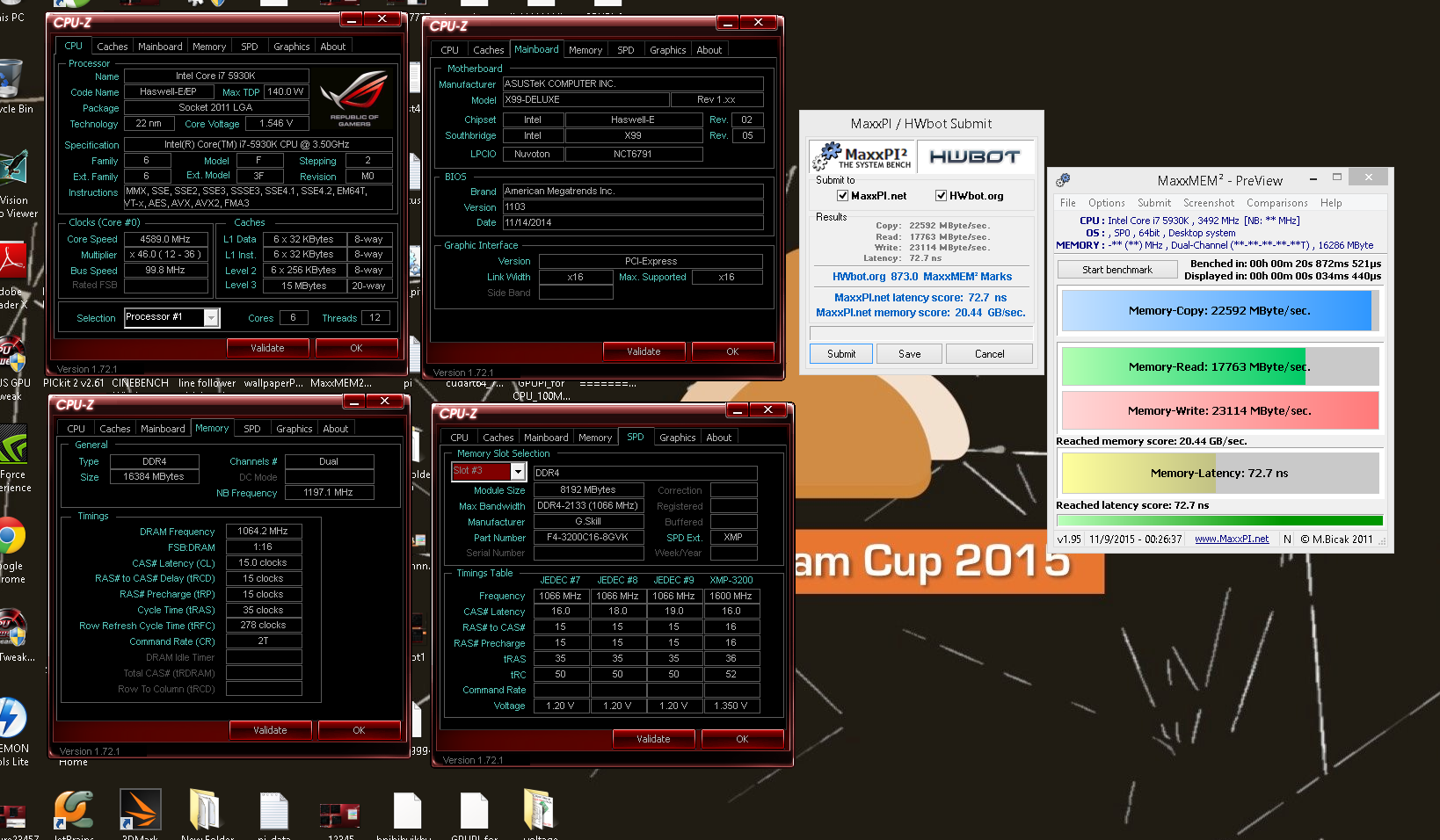Click the Memory-Copy result bar
The image size is (1440, 840).
pyautogui.click(x=1220, y=311)
